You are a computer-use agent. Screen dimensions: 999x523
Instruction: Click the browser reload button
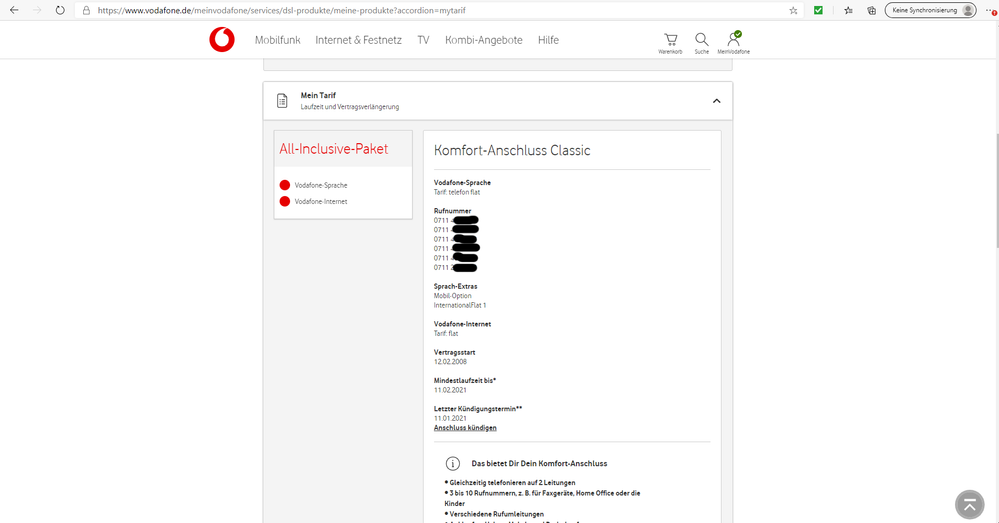coord(60,10)
